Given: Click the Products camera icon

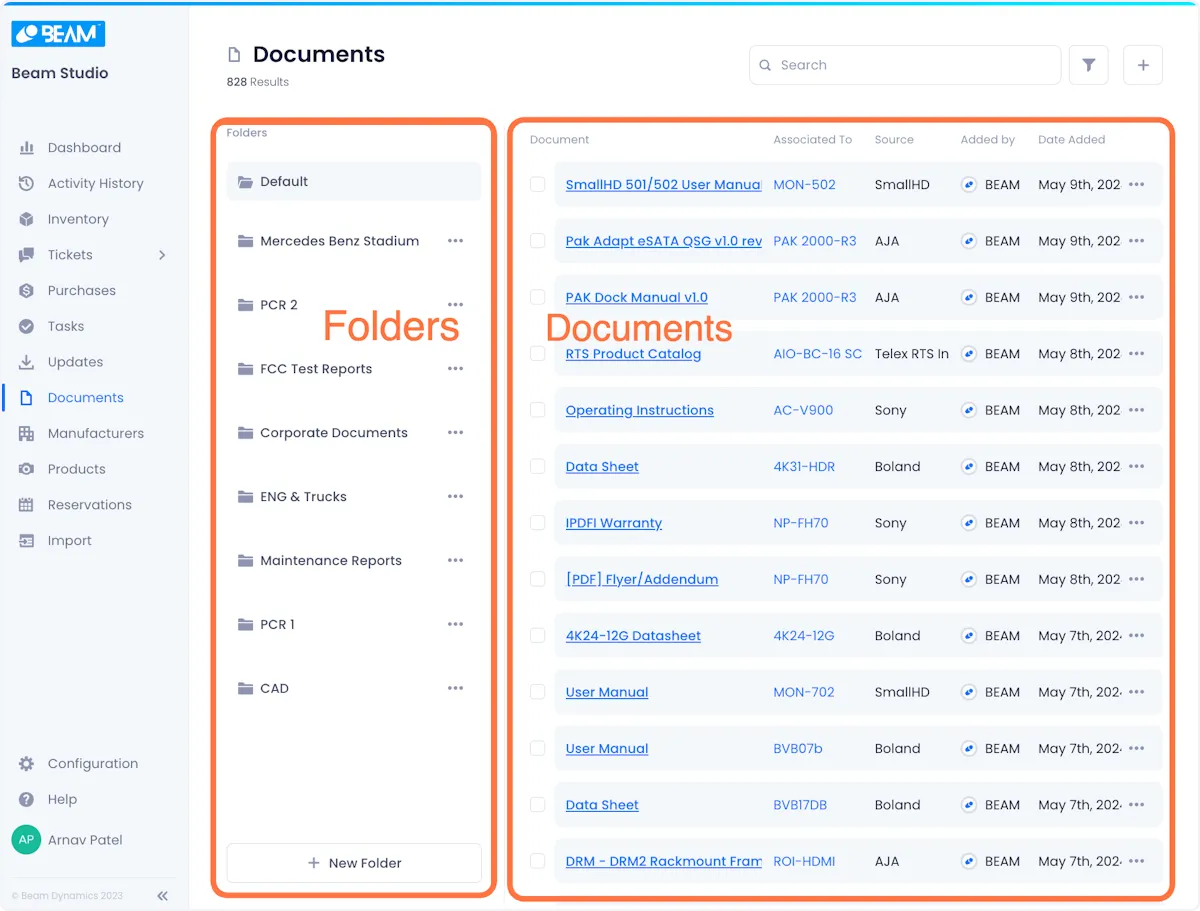Looking at the screenshot, I should tap(27, 469).
